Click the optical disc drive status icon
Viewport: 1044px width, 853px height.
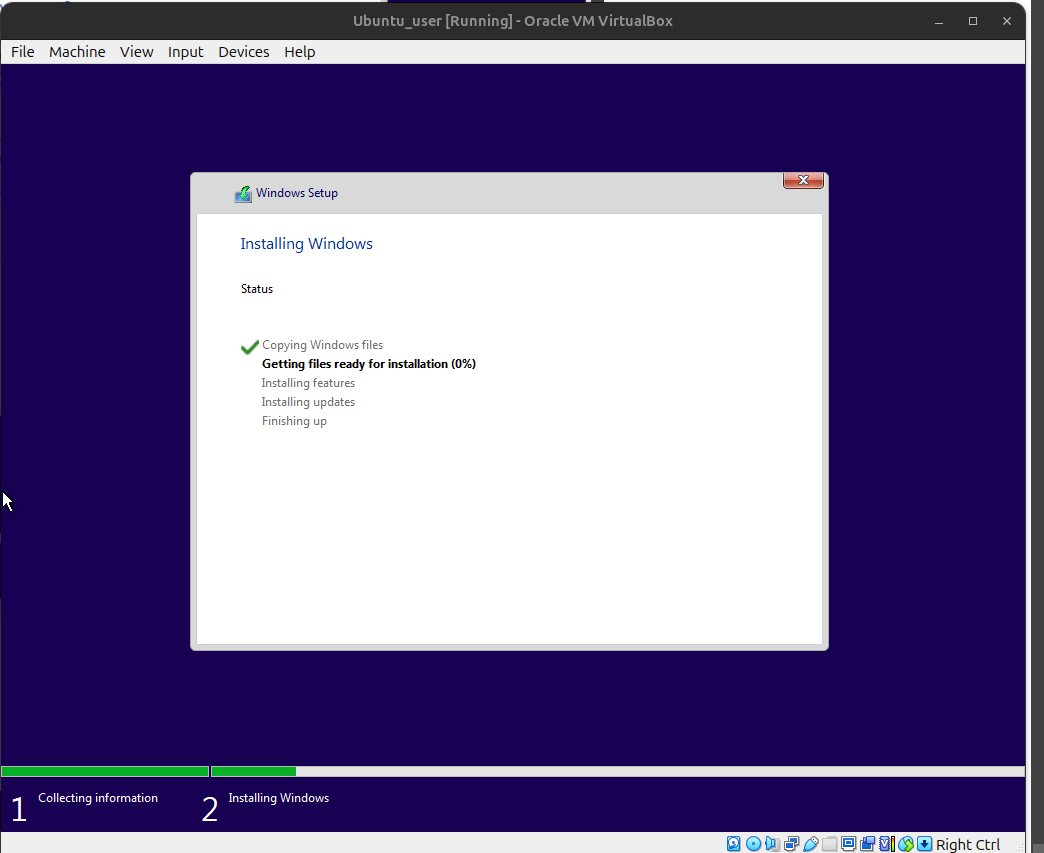click(753, 844)
